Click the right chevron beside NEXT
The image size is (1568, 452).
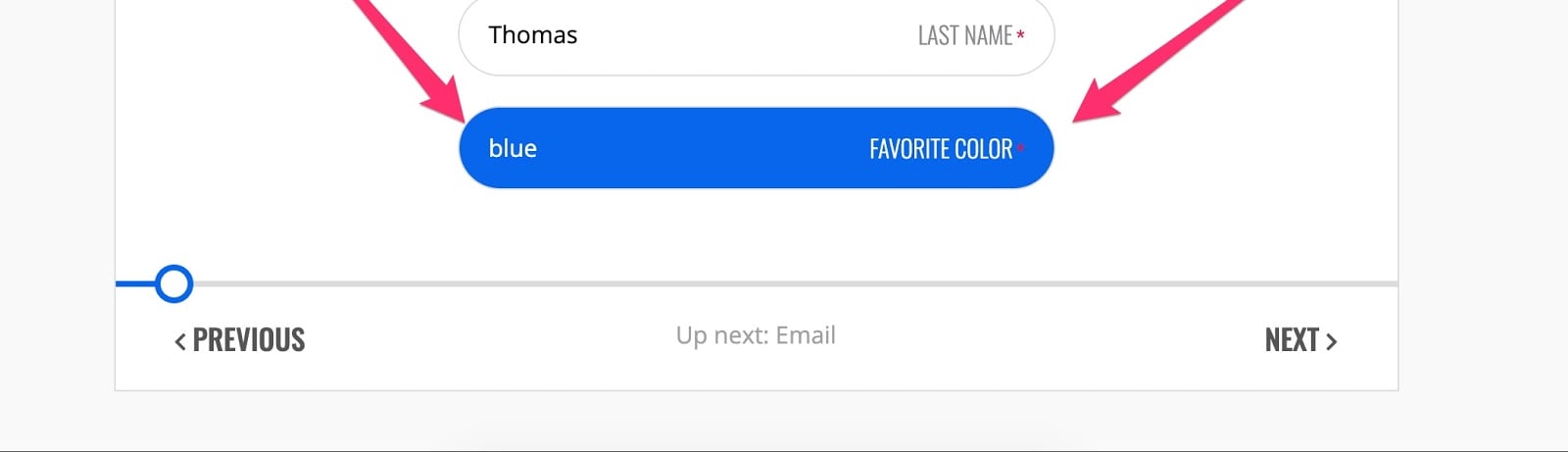(x=1331, y=341)
